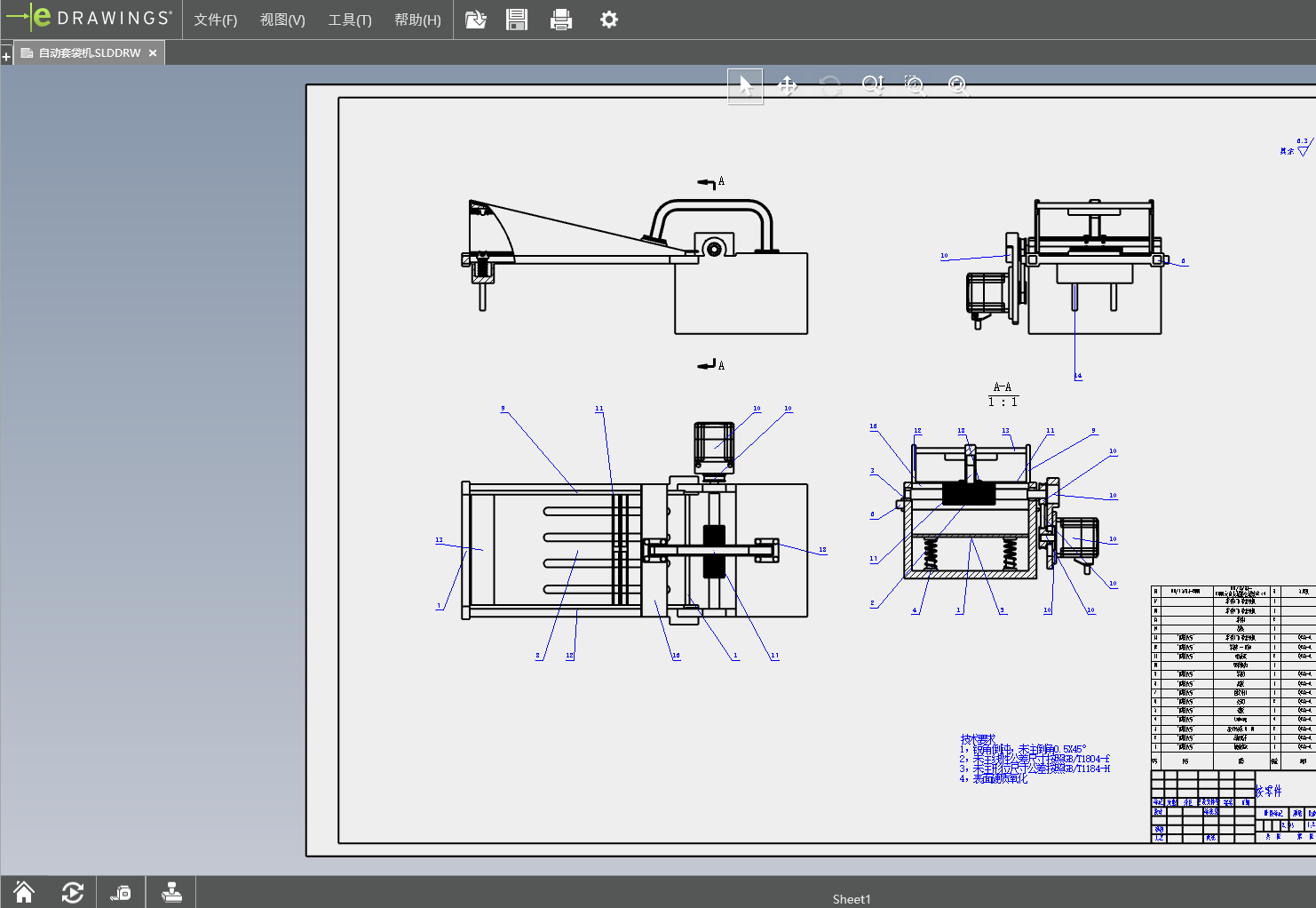Click the Zoom to Fit icon
Image resolution: width=1316 pixels, height=908 pixels.
tap(957, 86)
